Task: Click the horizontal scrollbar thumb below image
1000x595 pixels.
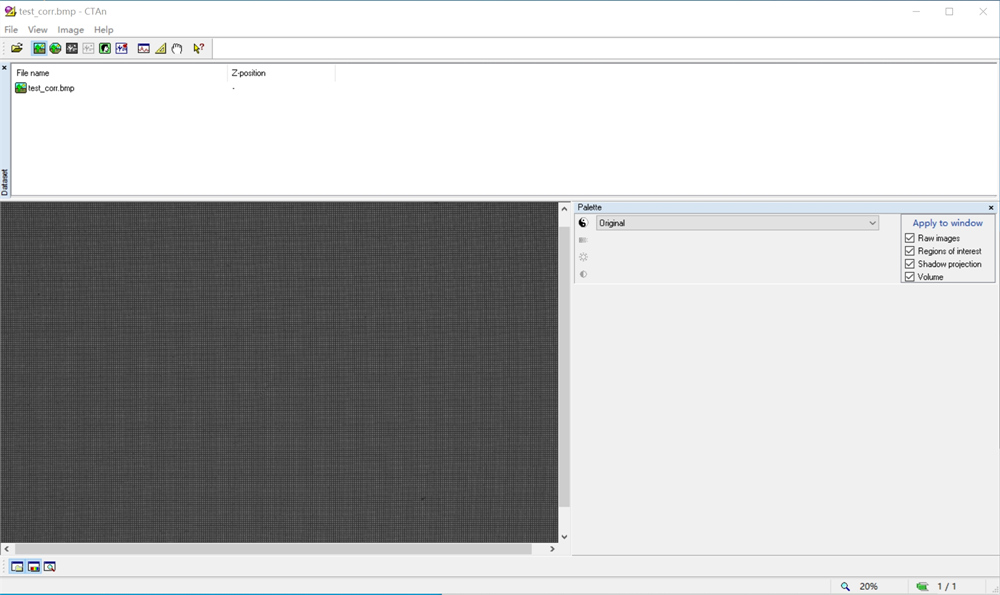Action: click(x=273, y=548)
